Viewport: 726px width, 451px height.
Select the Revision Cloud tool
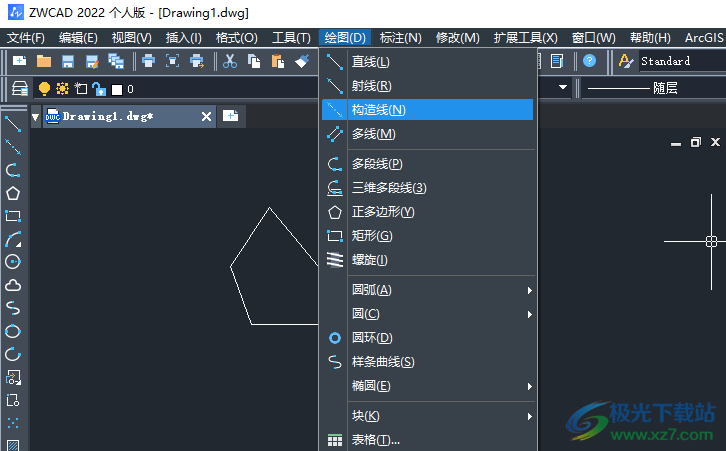pos(13,285)
